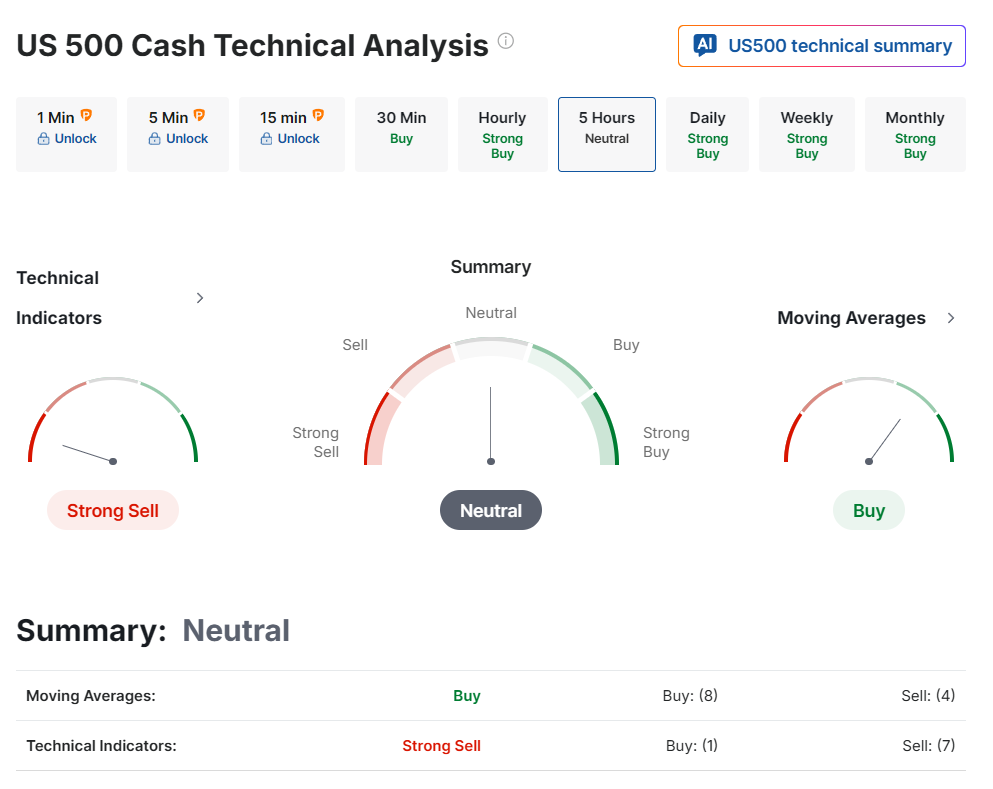The width and height of the screenshot is (993, 789).
Task: Click 'Sell: (7)' in Technical Indicators row
Action: pos(929,746)
